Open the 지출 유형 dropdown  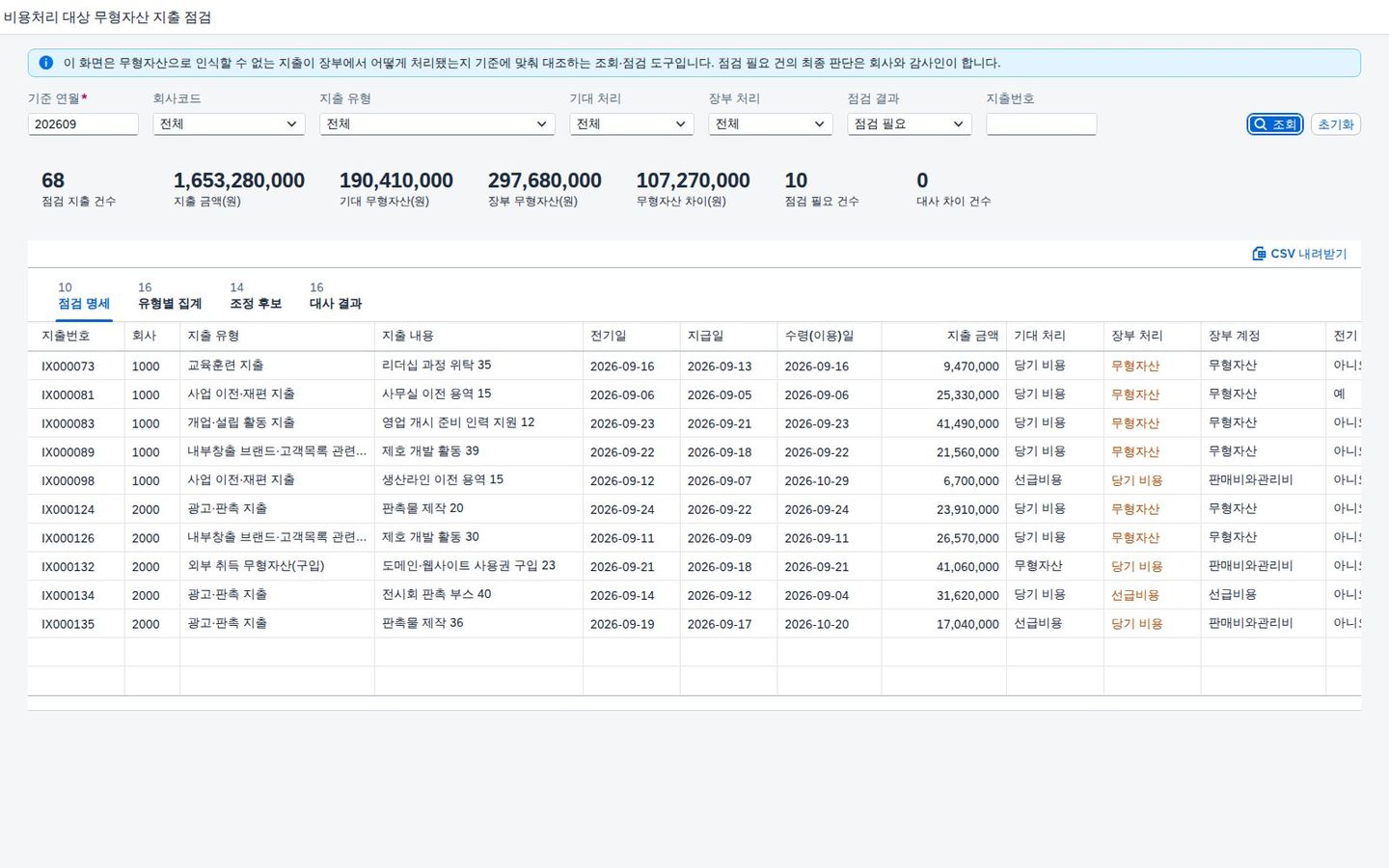coord(437,124)
